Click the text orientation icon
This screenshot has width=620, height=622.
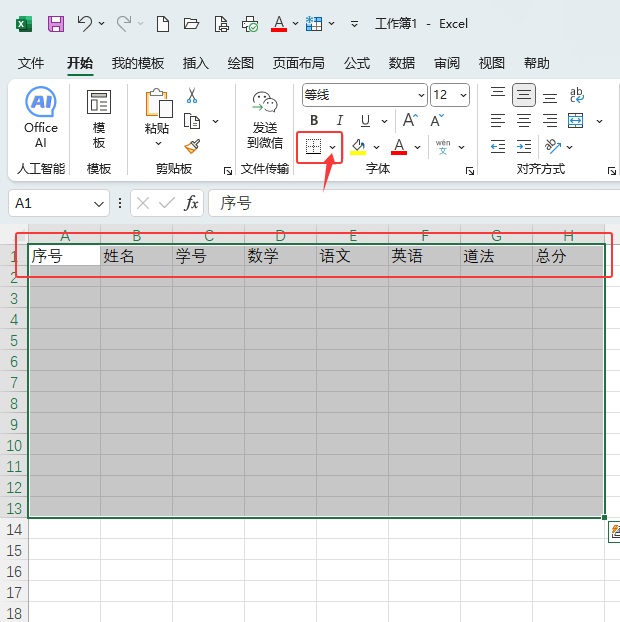(553, 146)
